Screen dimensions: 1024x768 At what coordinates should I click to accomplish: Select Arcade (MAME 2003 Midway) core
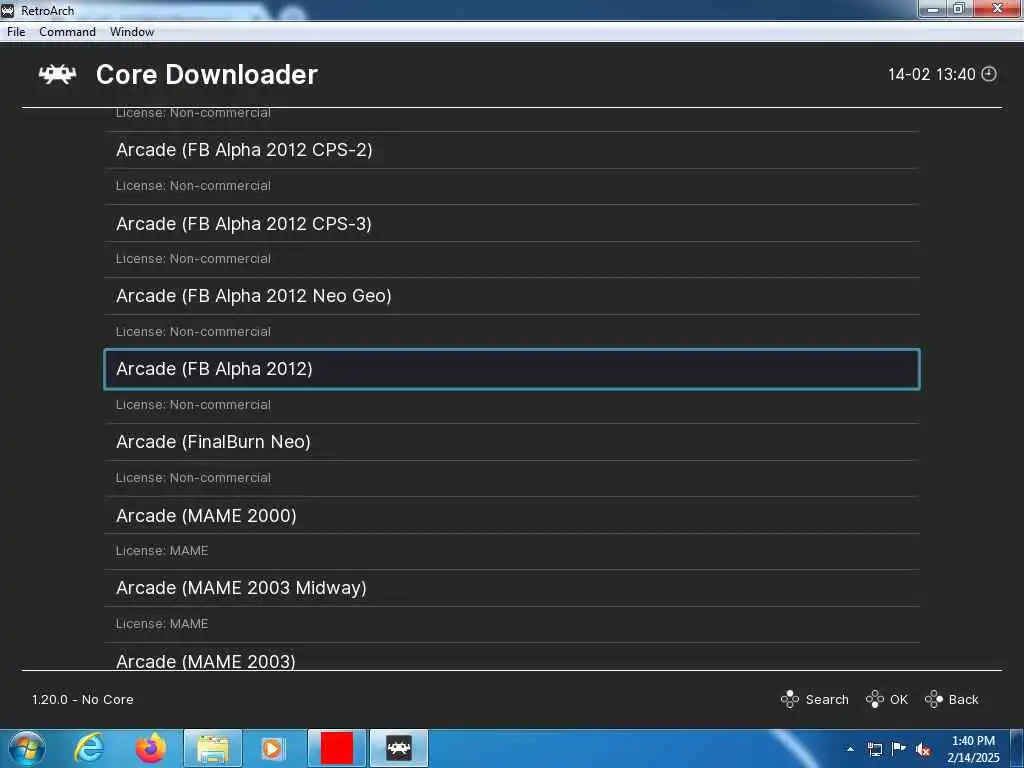(512, 588)
